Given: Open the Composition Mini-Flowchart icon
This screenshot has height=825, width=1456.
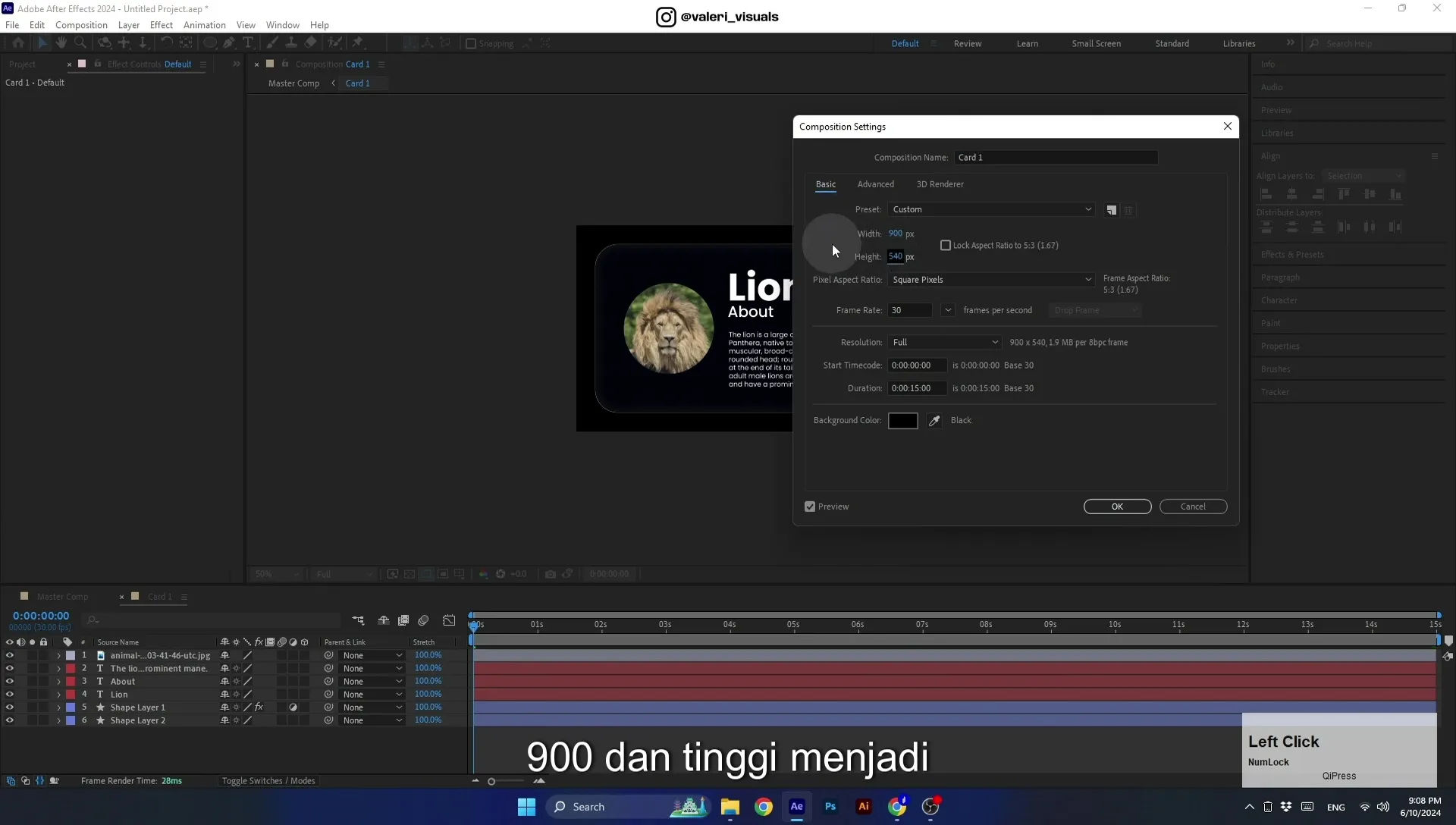Looking at the screenshot, I should tap(358, 620).
